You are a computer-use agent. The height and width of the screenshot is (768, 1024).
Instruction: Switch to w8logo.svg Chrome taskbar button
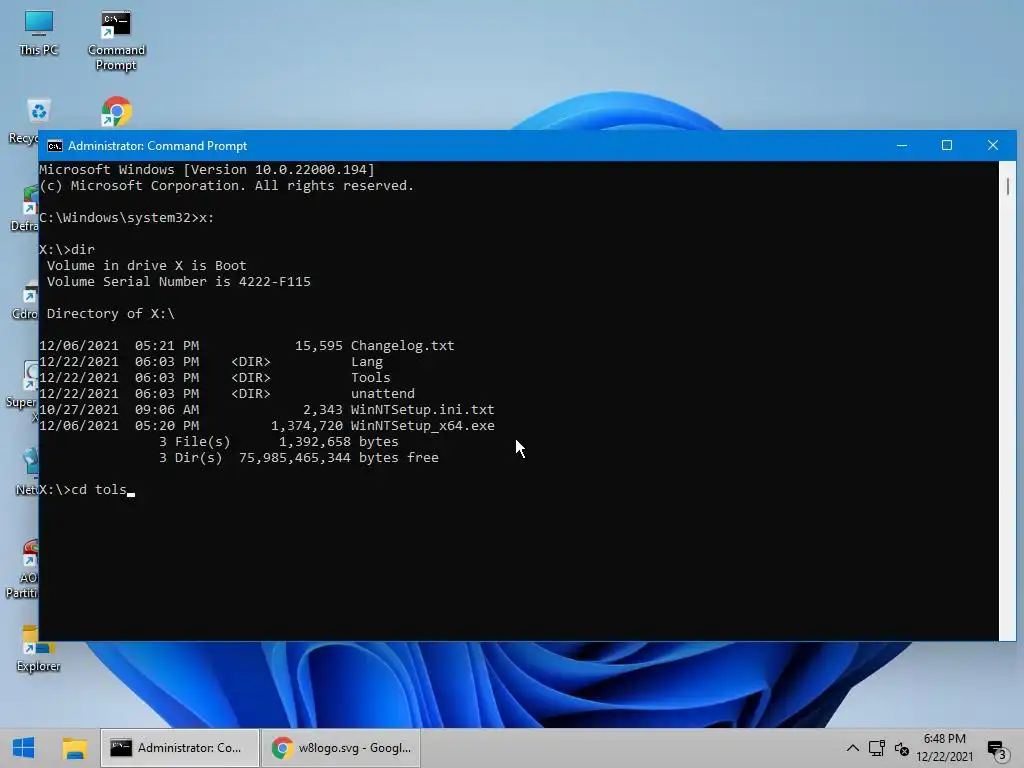coord(341,748)
